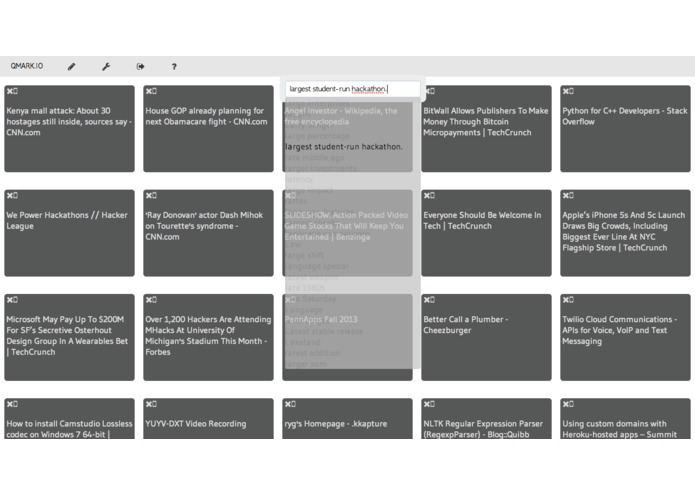Remove ryg's Homepage .kkapture card via X
The height and width of the screenshot is (494, 695).
(288, 404)
